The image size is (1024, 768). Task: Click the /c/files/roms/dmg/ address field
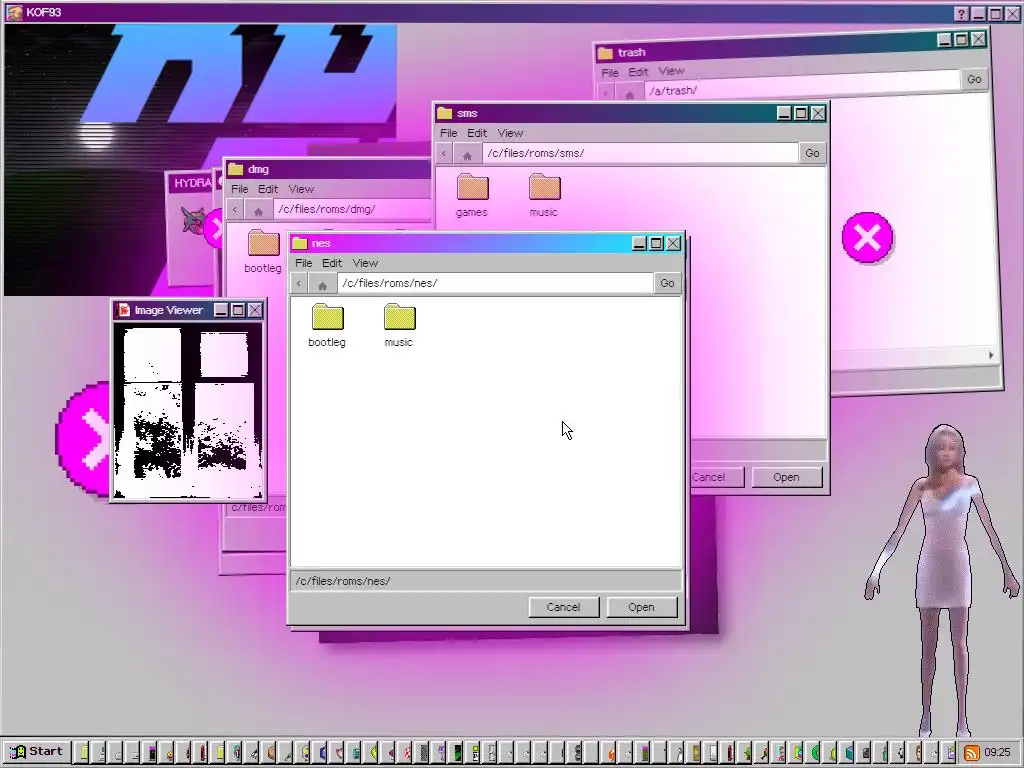(353, 210)
